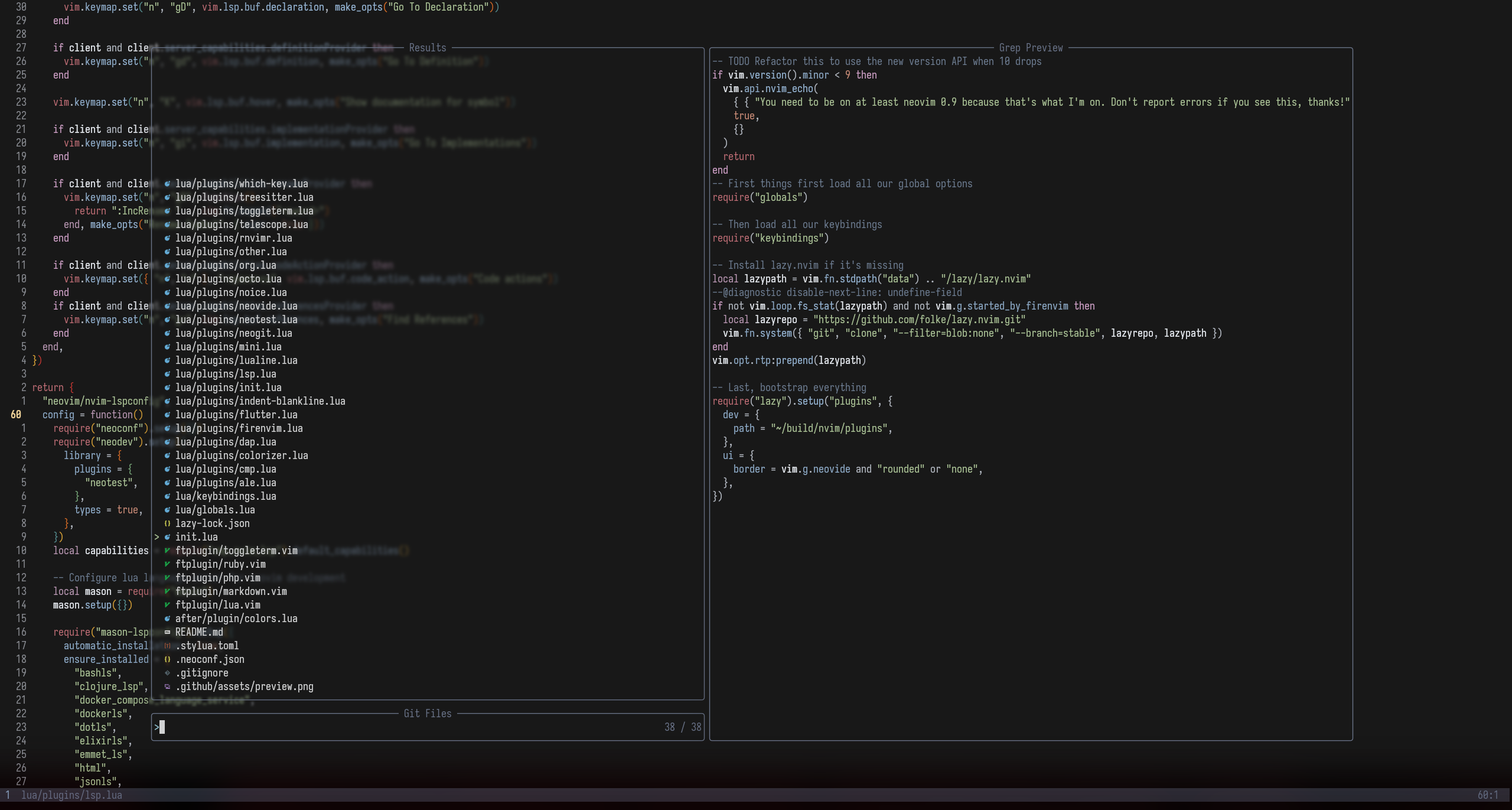Click the Lua icon beside lua/plugins/mini.lua
Viewport: 1512px width, 810px height.
(x=167, y=347)
